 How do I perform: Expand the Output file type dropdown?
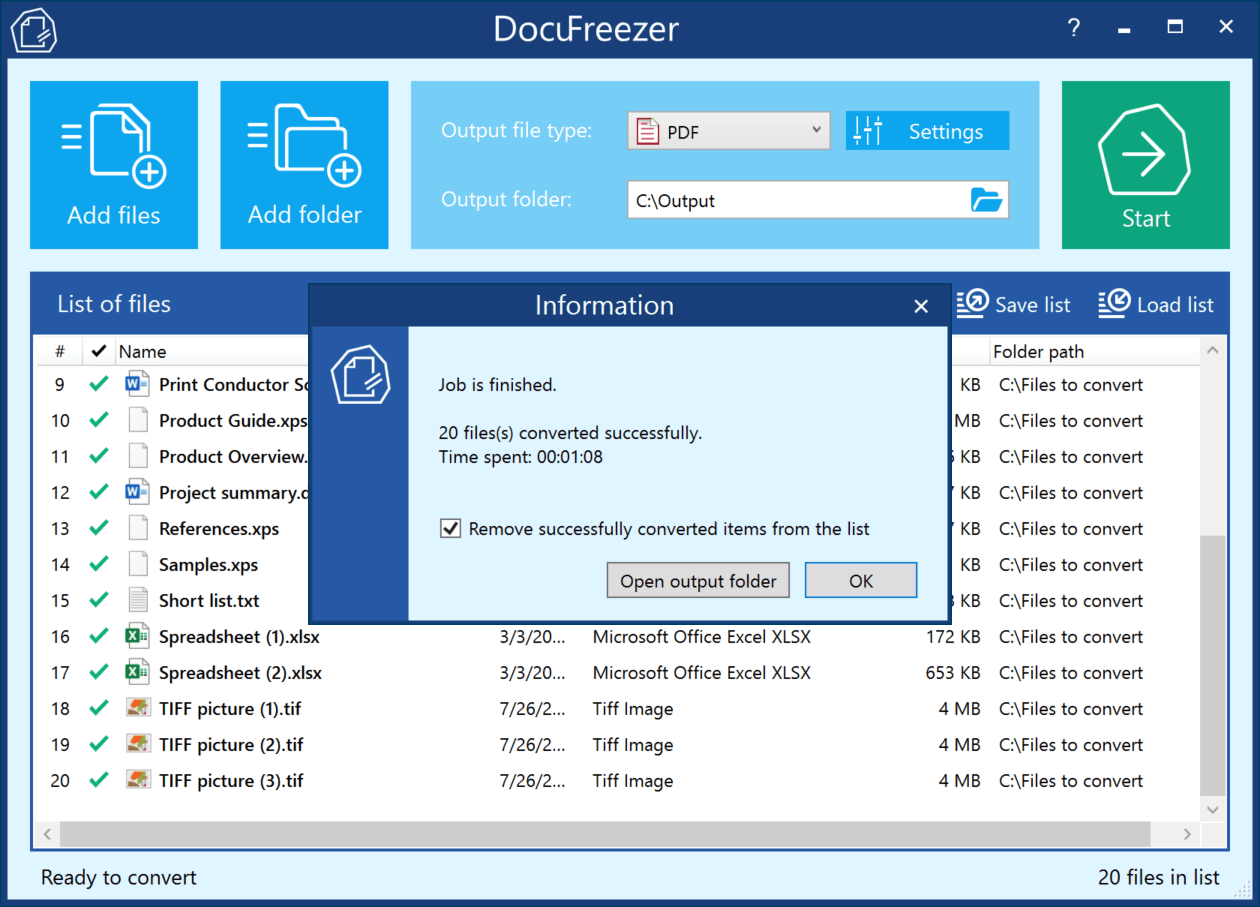pos(815,131)
